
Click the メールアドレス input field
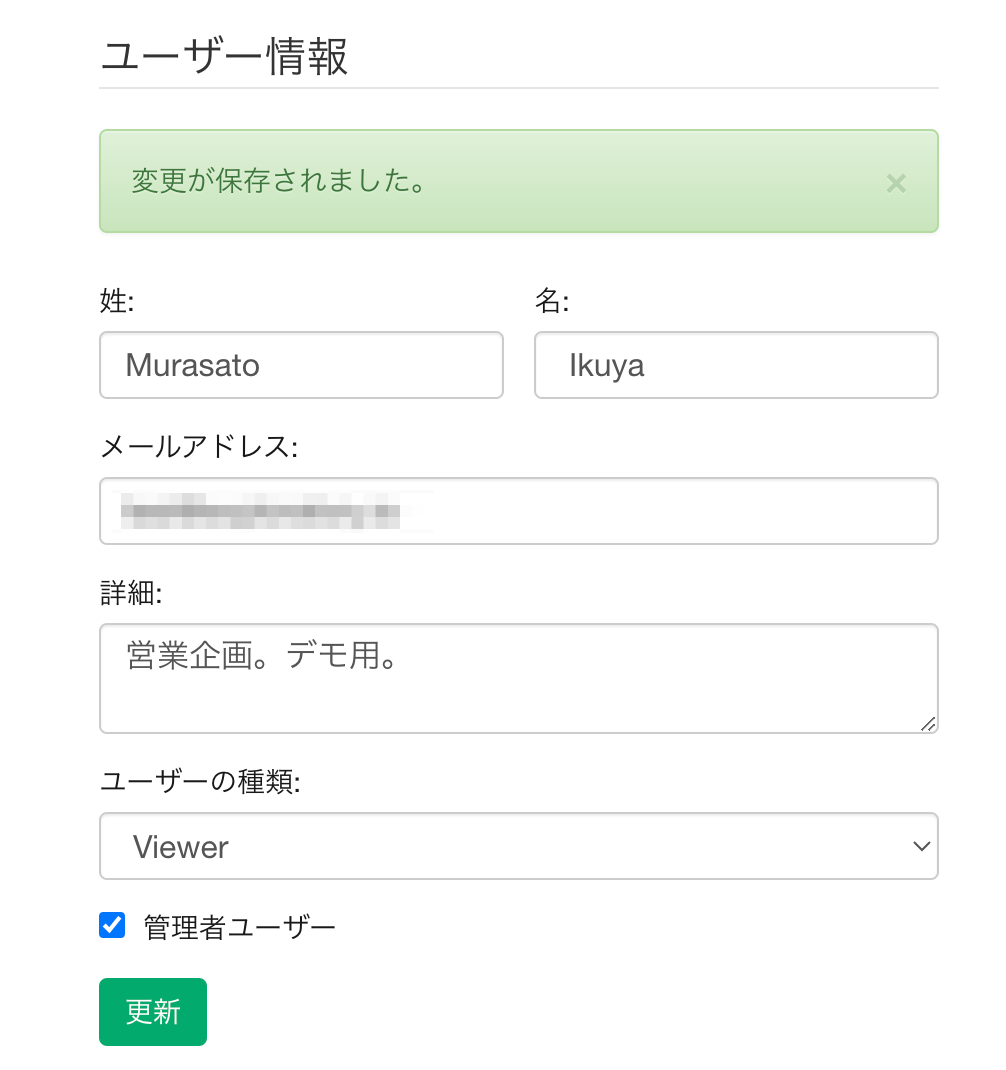point(519,511)
